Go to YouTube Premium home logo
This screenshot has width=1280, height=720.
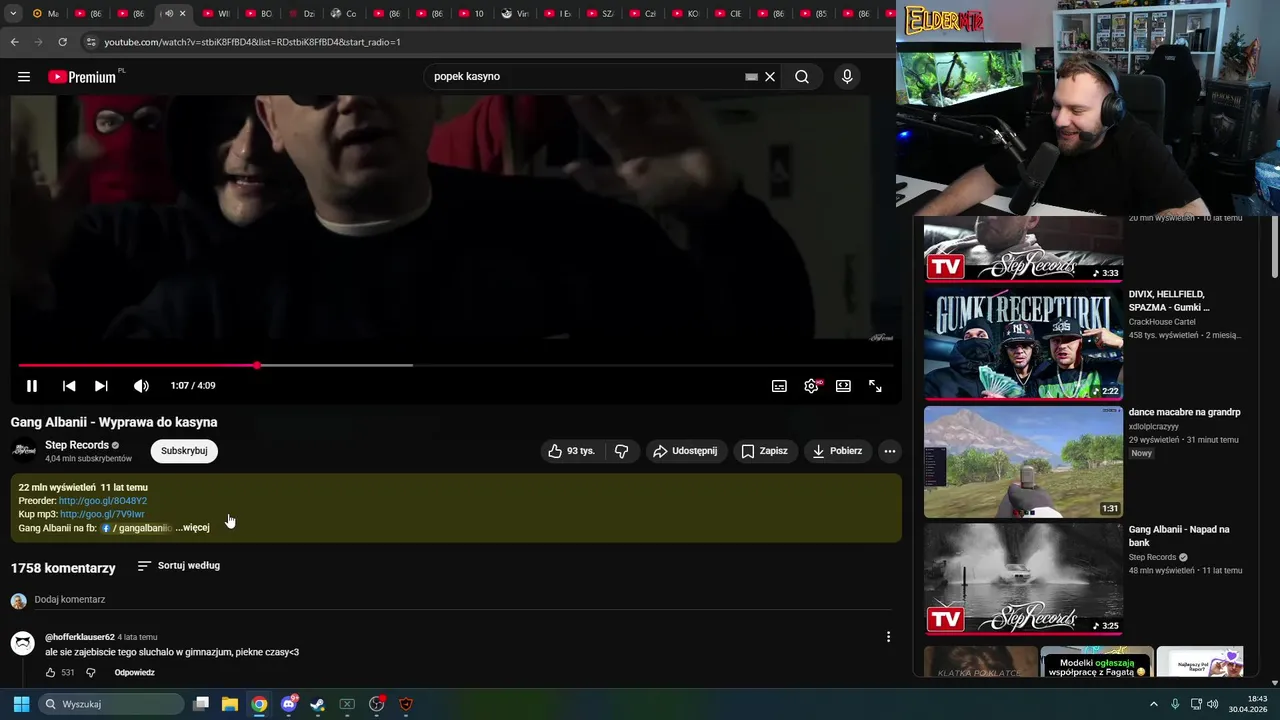(x=81, y=77)
